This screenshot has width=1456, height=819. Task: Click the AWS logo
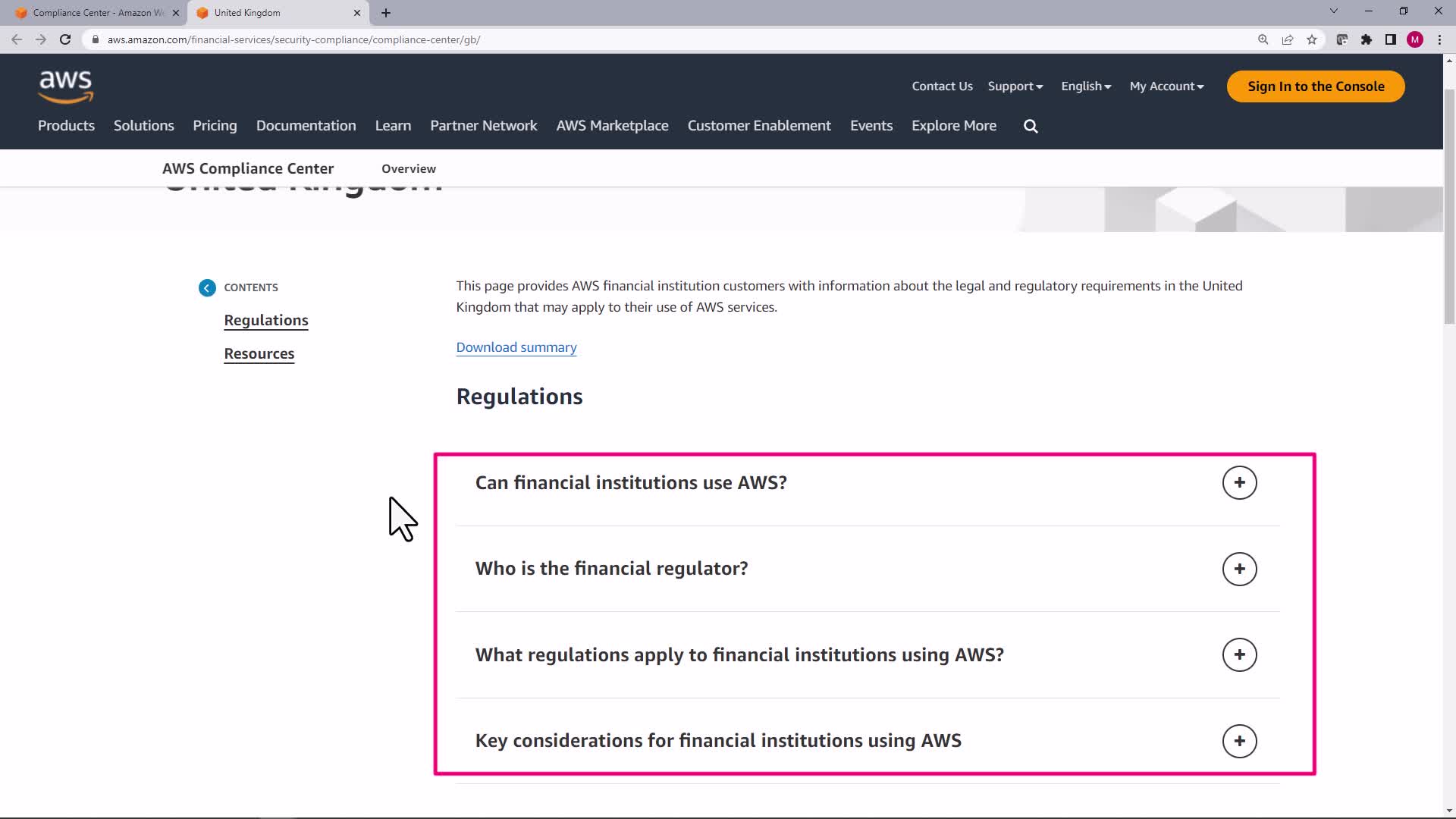[x=66, y=86]
